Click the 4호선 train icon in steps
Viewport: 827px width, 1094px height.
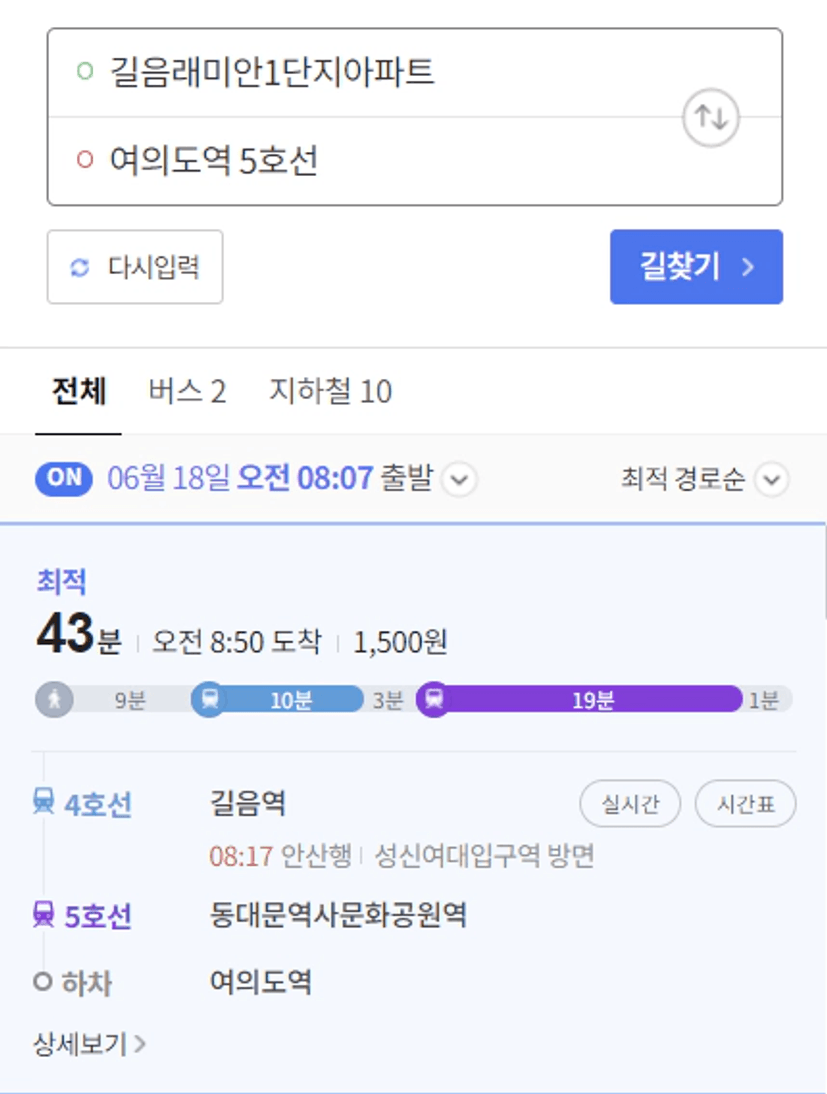click(x=44, y=802)
